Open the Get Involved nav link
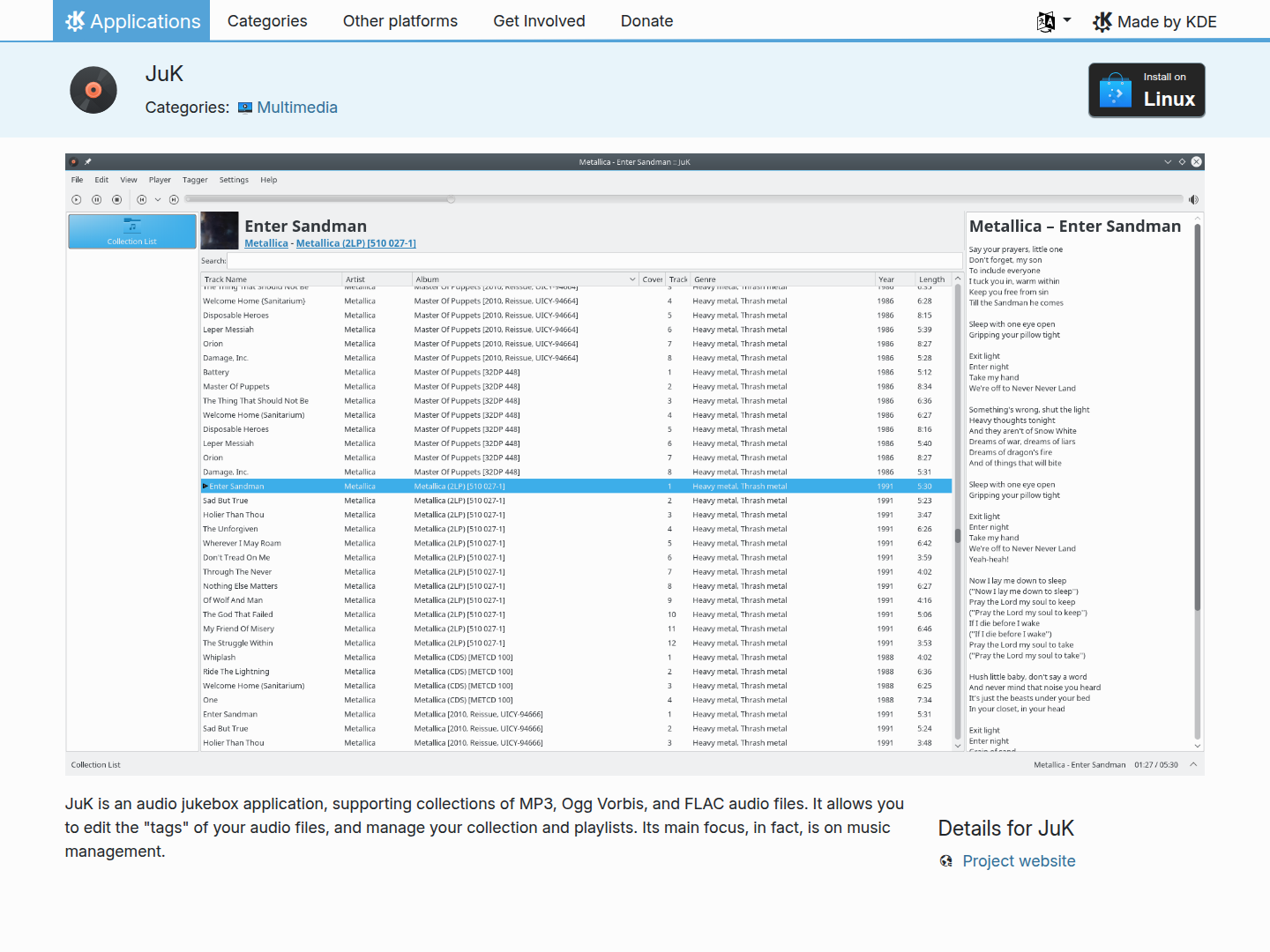Viewport: 1270px width, 952px height. pos(539,21)
